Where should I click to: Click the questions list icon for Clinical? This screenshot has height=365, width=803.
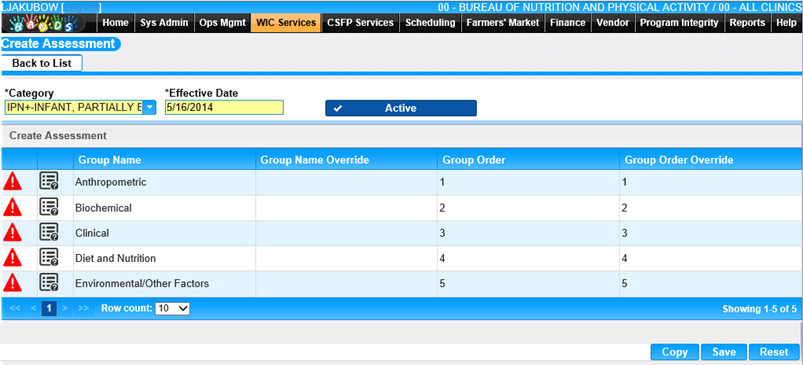pyautogui.click(x=49, y=232)
